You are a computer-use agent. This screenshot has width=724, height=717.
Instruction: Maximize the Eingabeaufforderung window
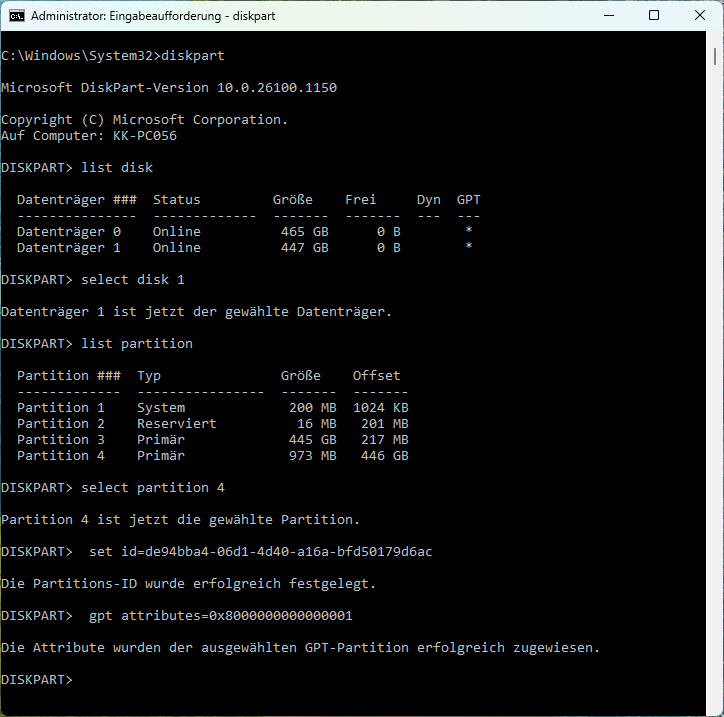coord(654,15)
